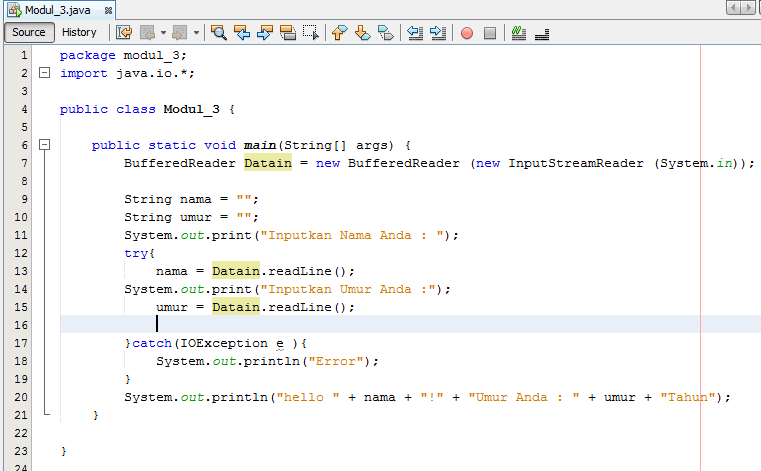This screenshot has height=471, width=761.
Task: Click the 'catch' keyword on line 17
Action: pos(152,343)
